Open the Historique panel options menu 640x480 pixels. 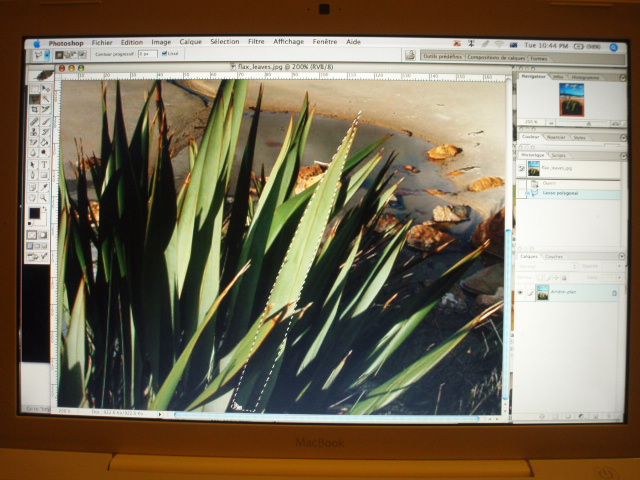coord(623,156)
